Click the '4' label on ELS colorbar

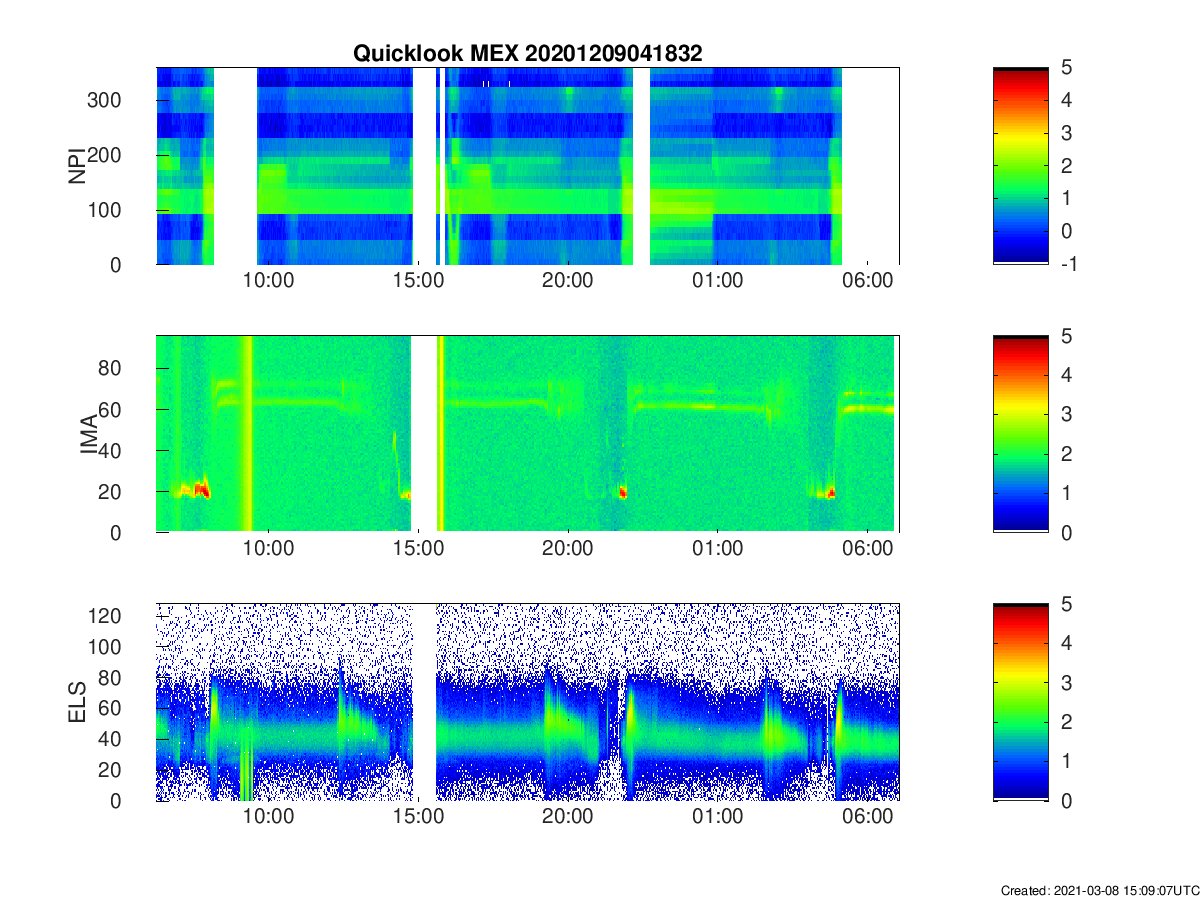1066,643
